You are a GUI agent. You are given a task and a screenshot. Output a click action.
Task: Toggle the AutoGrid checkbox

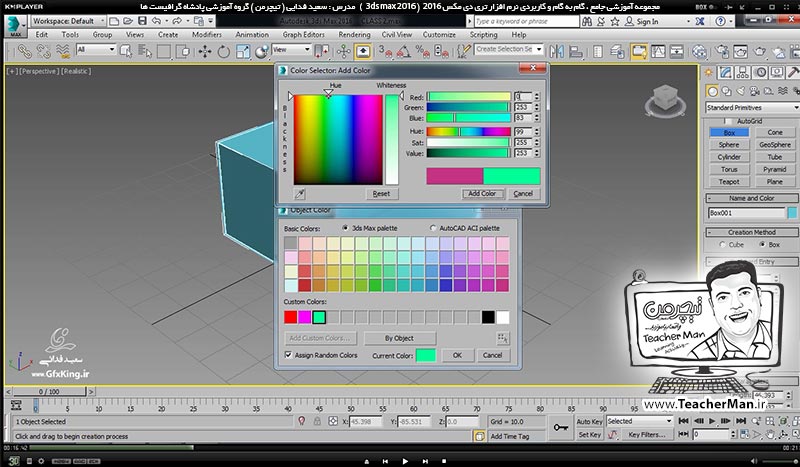pyautogui.click(x=728, y=121)
